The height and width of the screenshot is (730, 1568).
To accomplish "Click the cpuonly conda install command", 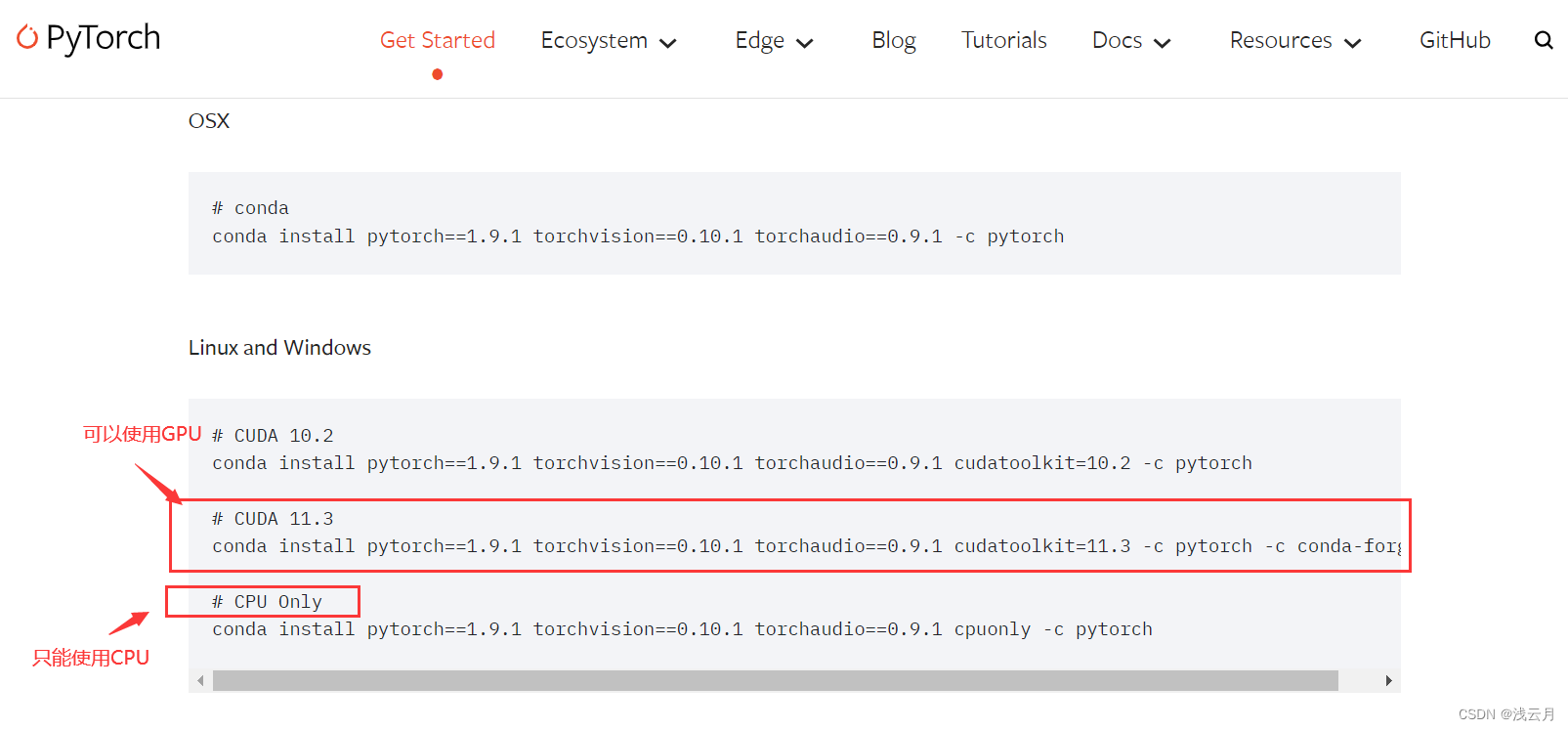I will pyautogui.click(x=682, y=629).
